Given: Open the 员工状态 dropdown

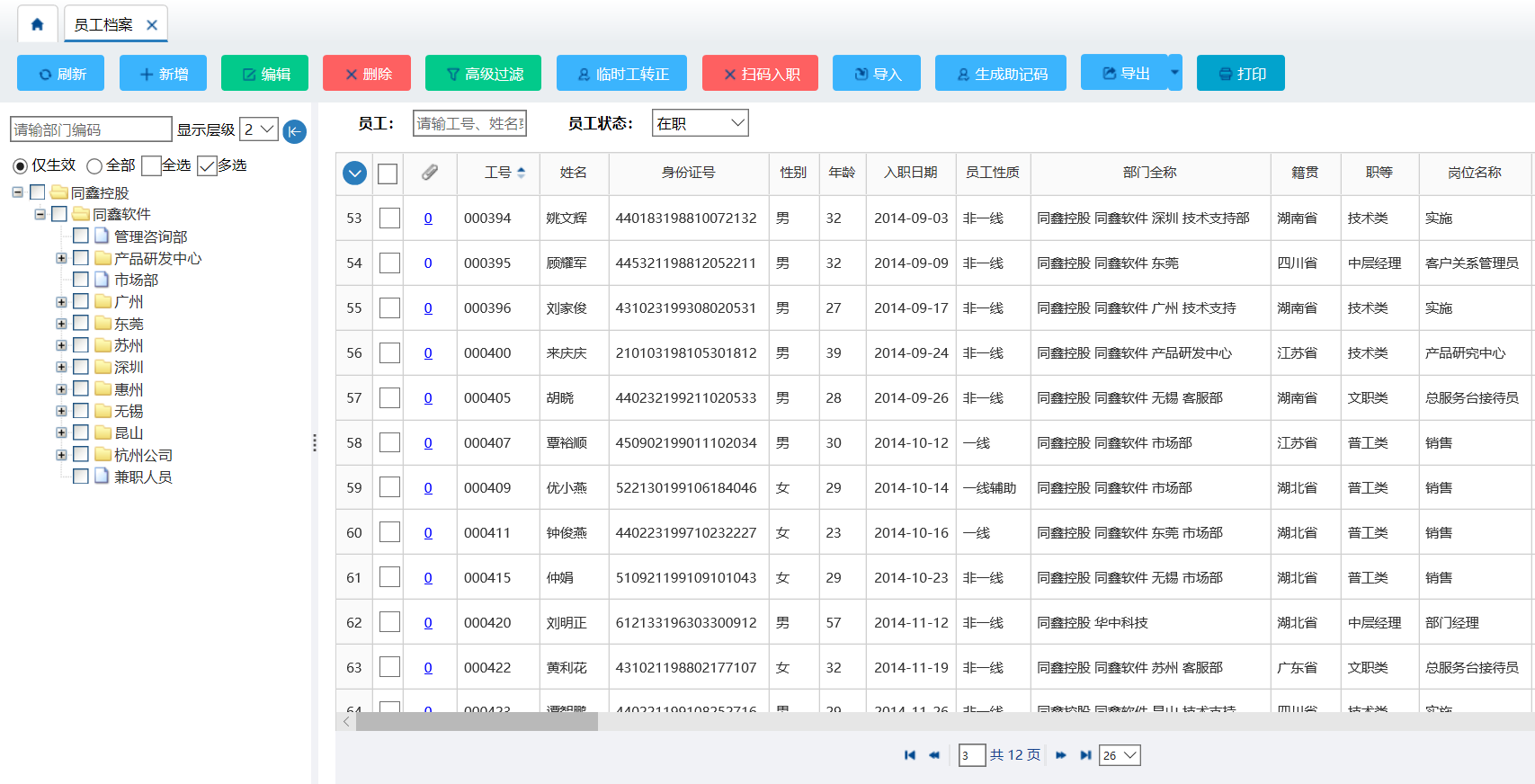Looking at the screenshot, I should 700,123.
